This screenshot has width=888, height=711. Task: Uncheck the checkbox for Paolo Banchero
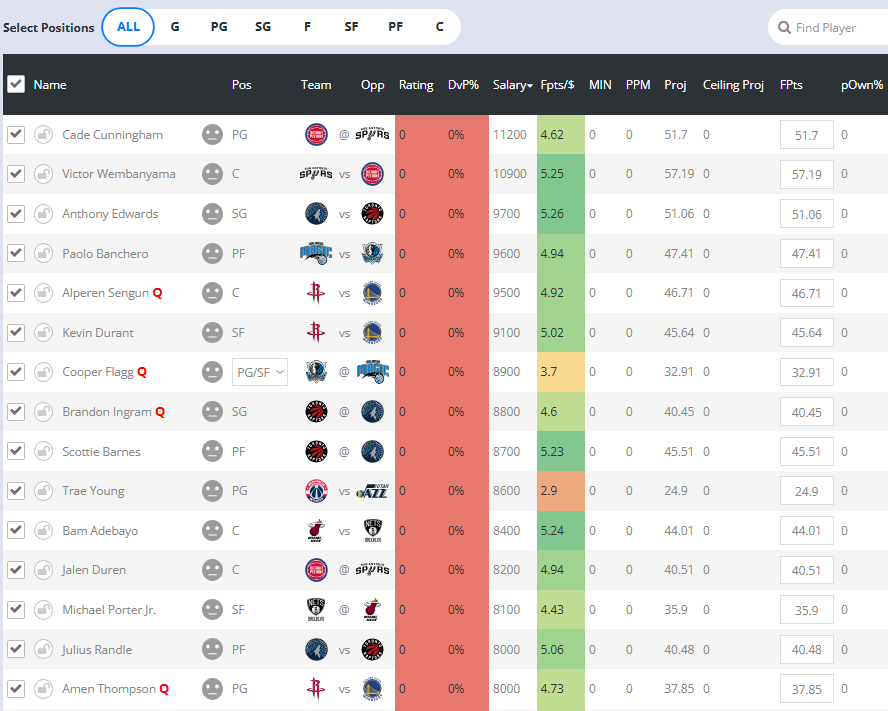click(x=16, y=254)
